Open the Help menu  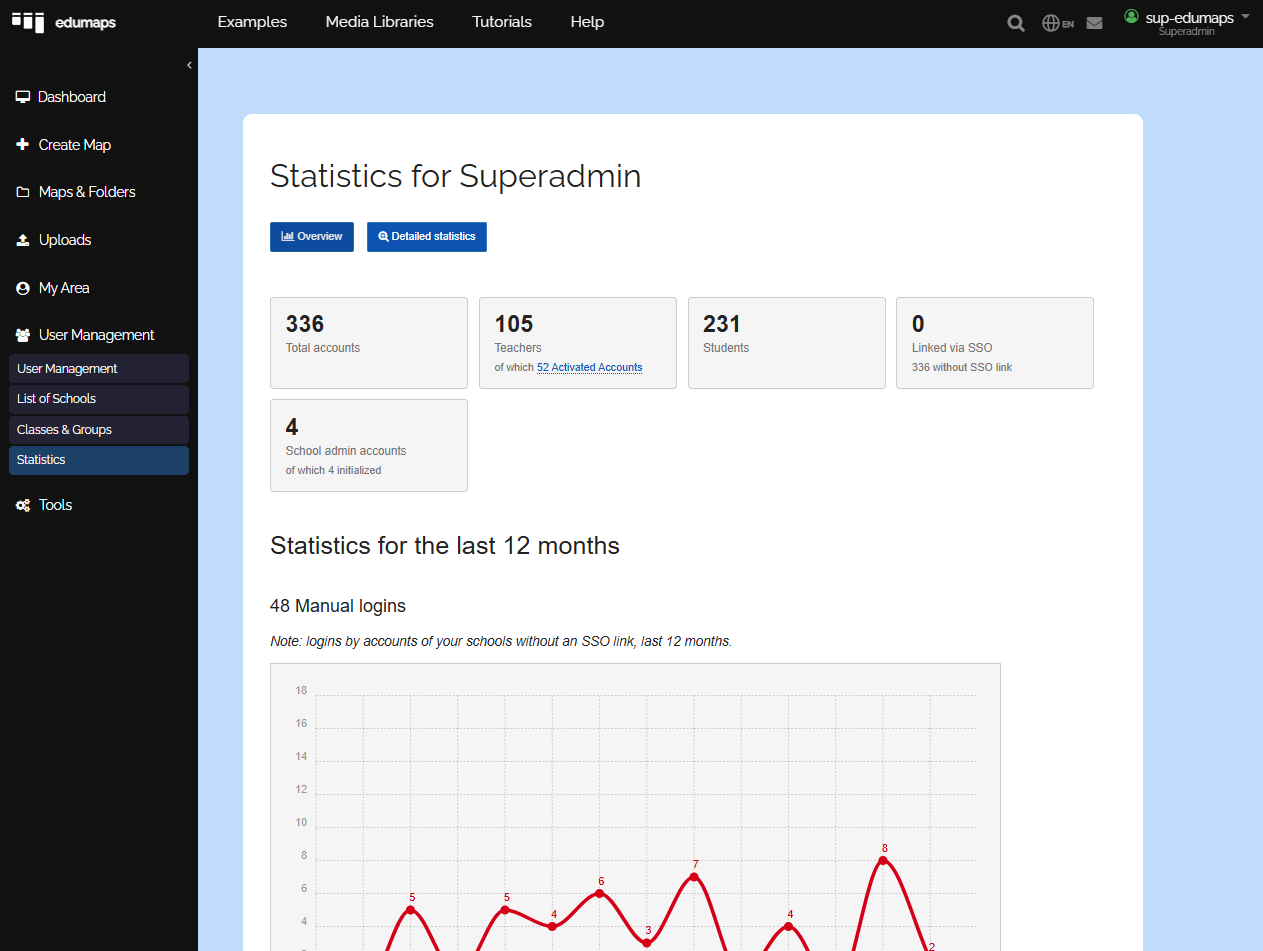click(587, 22)
